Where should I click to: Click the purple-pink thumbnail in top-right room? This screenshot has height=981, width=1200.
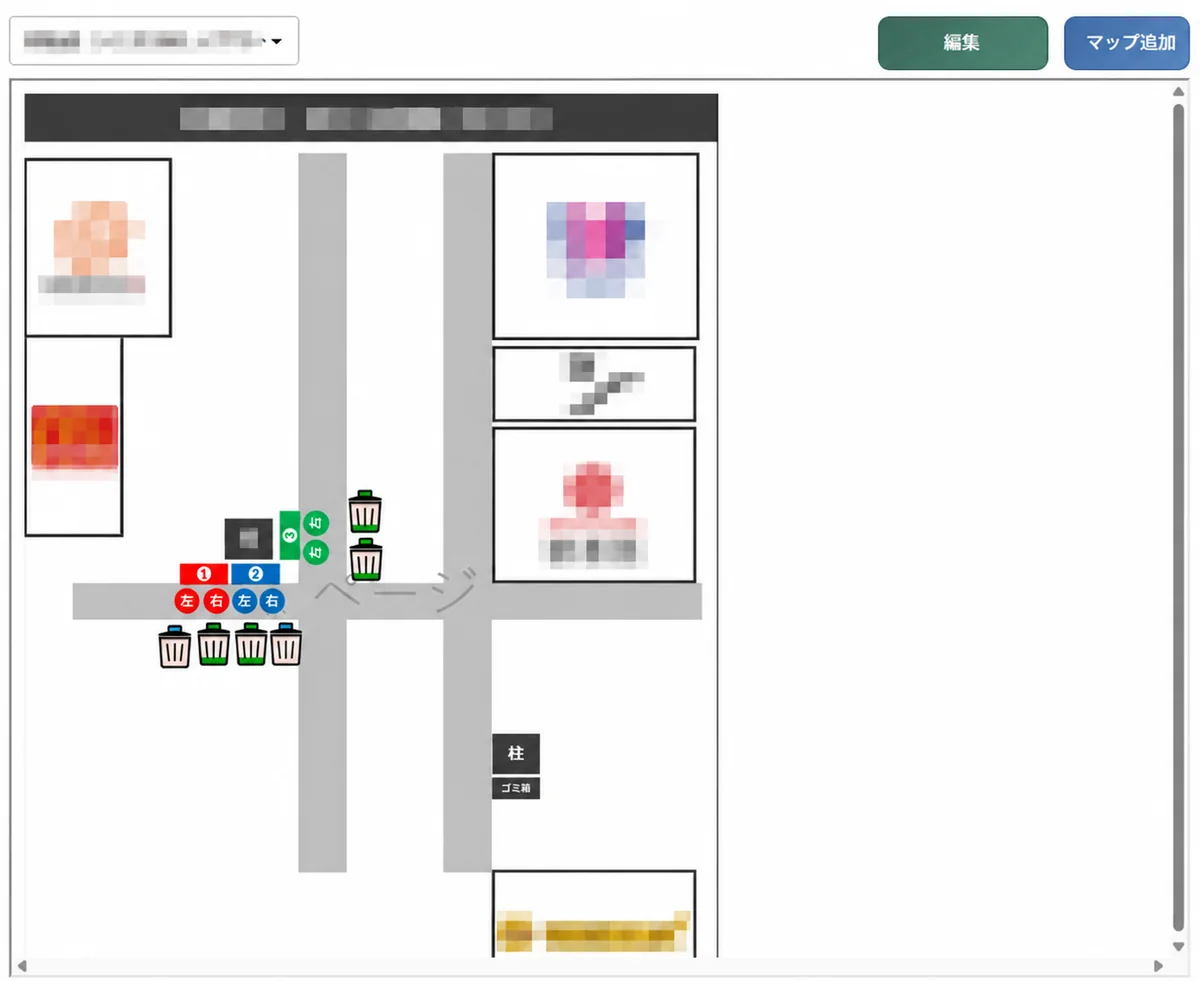[x=596, y=249]
